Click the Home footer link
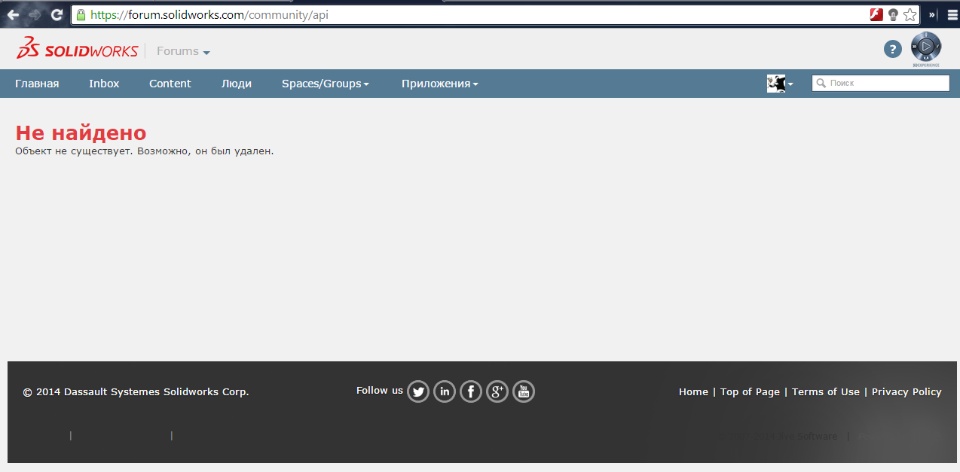 693,392
